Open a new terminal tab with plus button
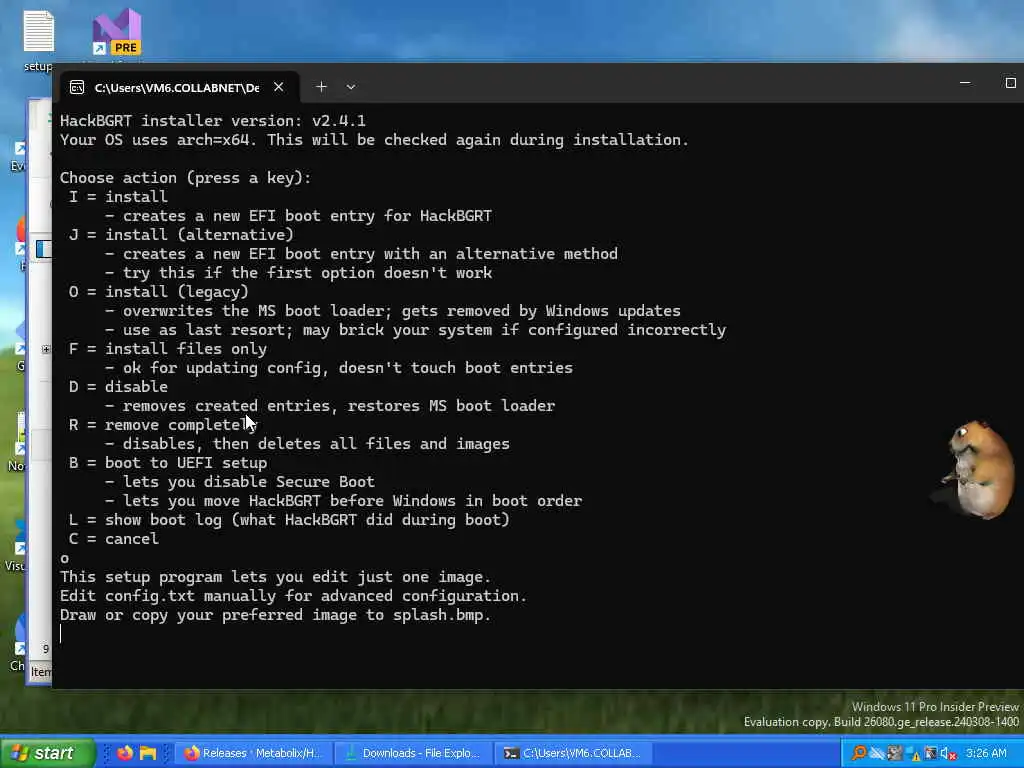This screenshot has height=768, width=1024. click(321, 87)
